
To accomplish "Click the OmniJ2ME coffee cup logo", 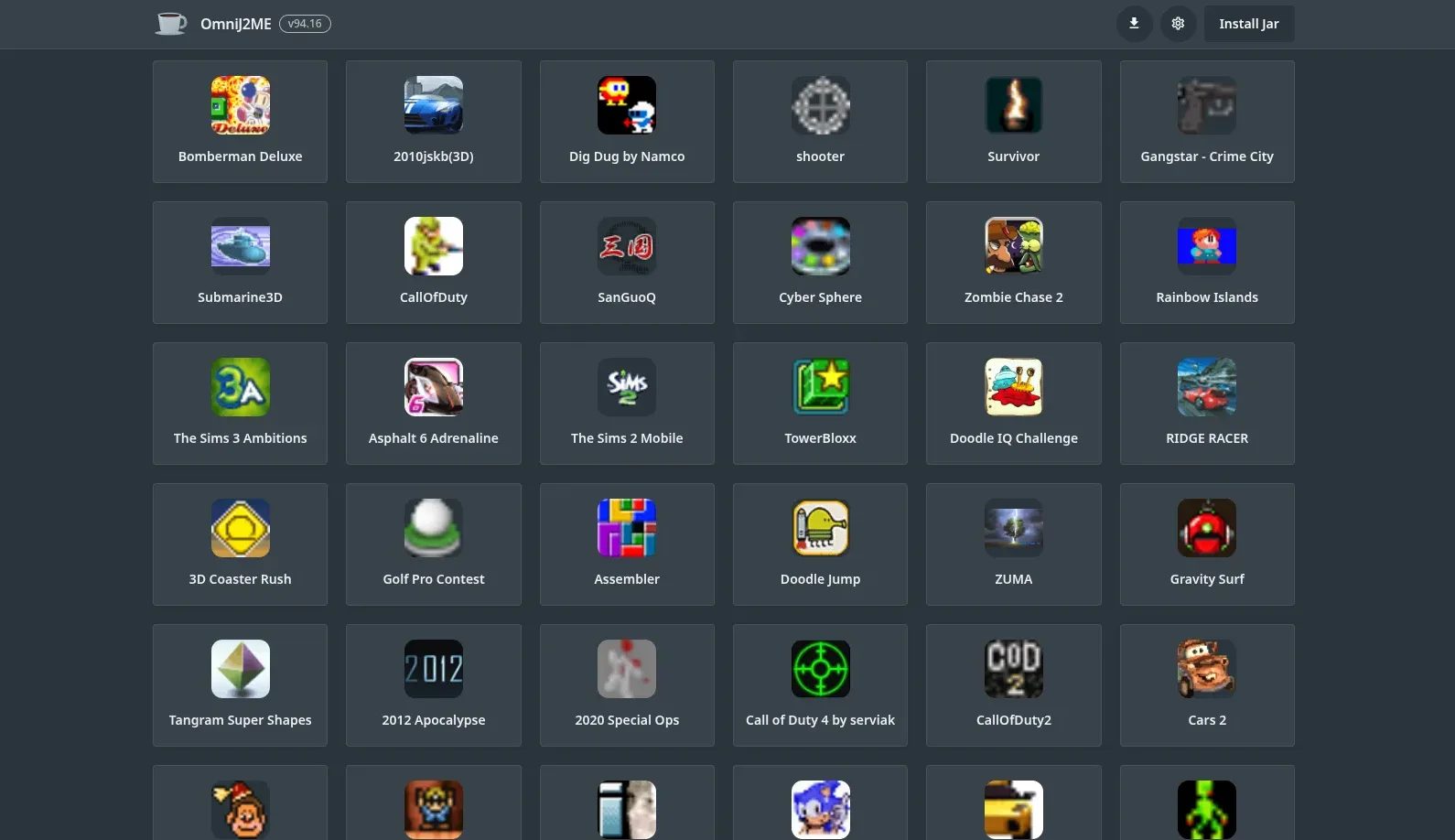I will (171, 24).
